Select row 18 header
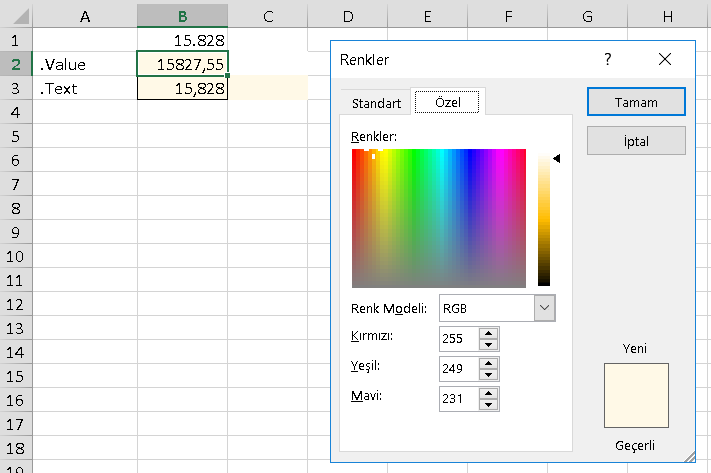Viewport: 711px width, 473px height. 16,448
